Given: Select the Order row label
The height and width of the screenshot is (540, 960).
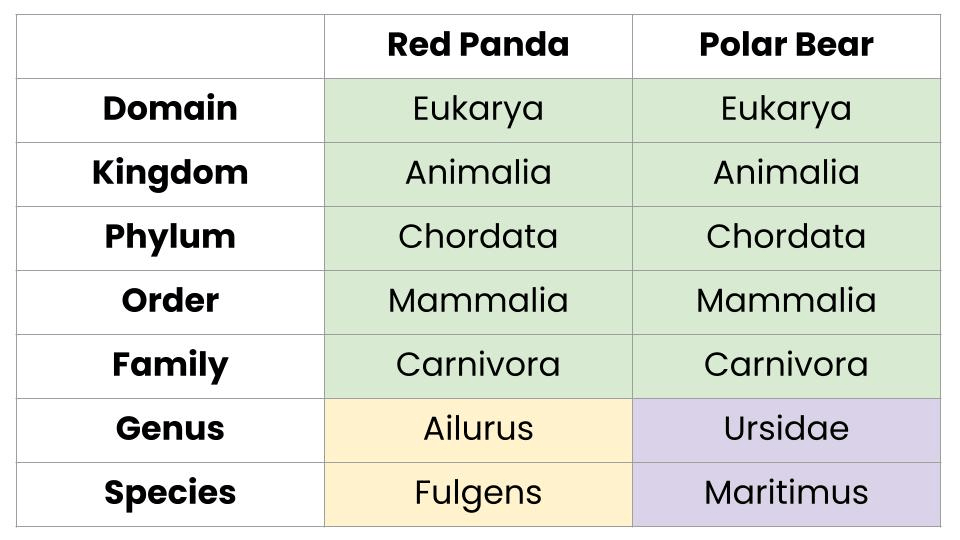Looking at the screenshot, I should pyautogui.click(x=170, y=301).
